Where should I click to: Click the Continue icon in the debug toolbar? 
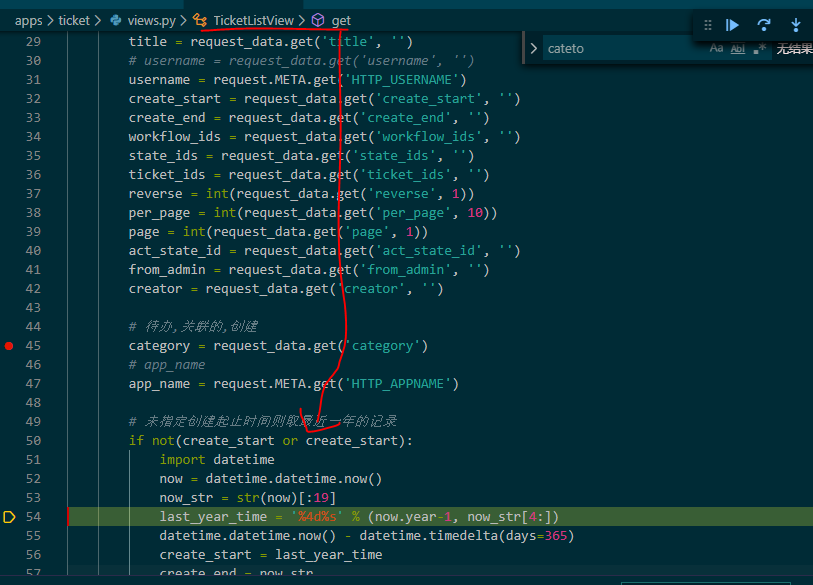click(x=733, y=25)
